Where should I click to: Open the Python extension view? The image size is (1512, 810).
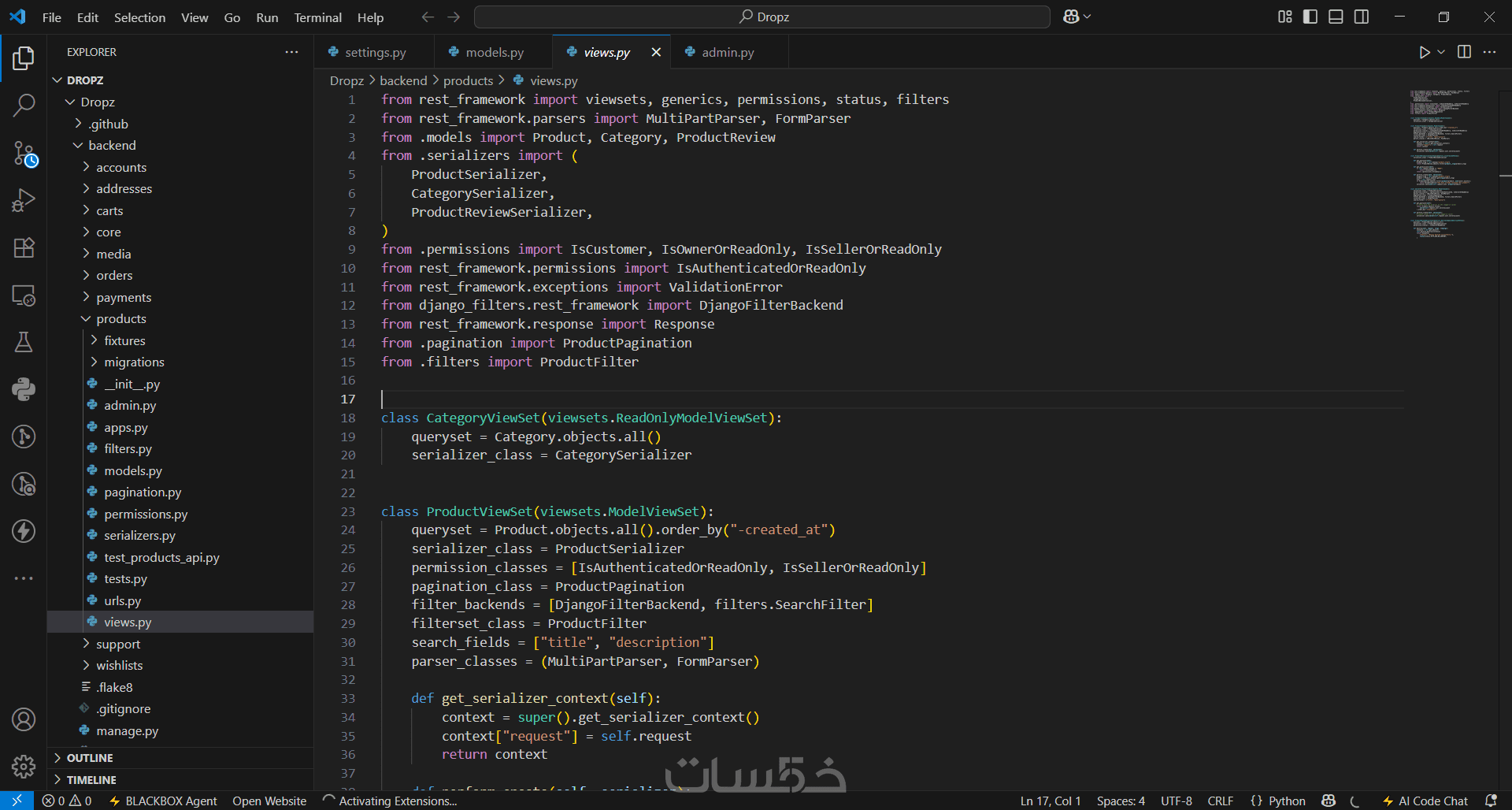[x=24, y=389]
